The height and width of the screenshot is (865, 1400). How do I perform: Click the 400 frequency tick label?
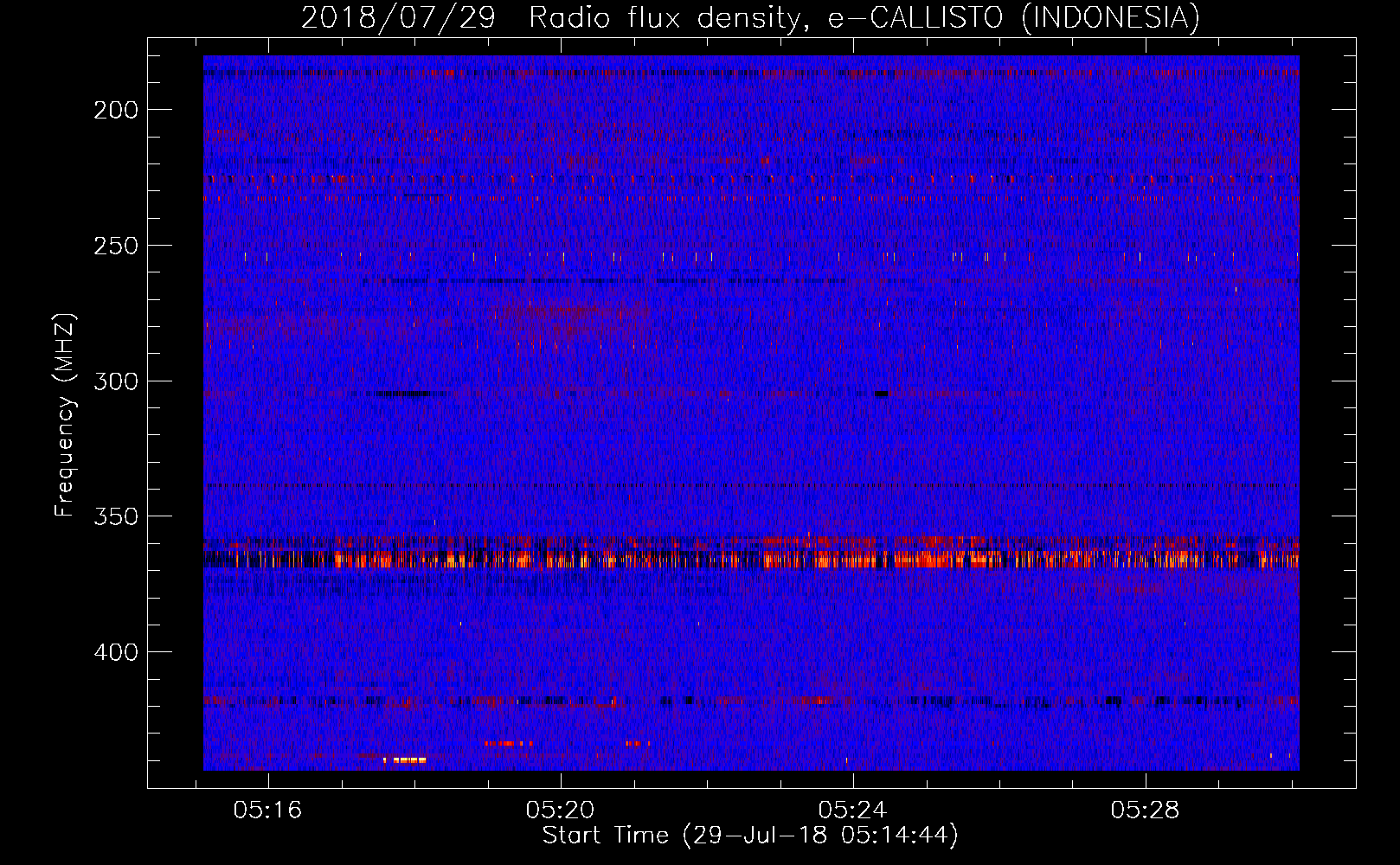(115, 652)
